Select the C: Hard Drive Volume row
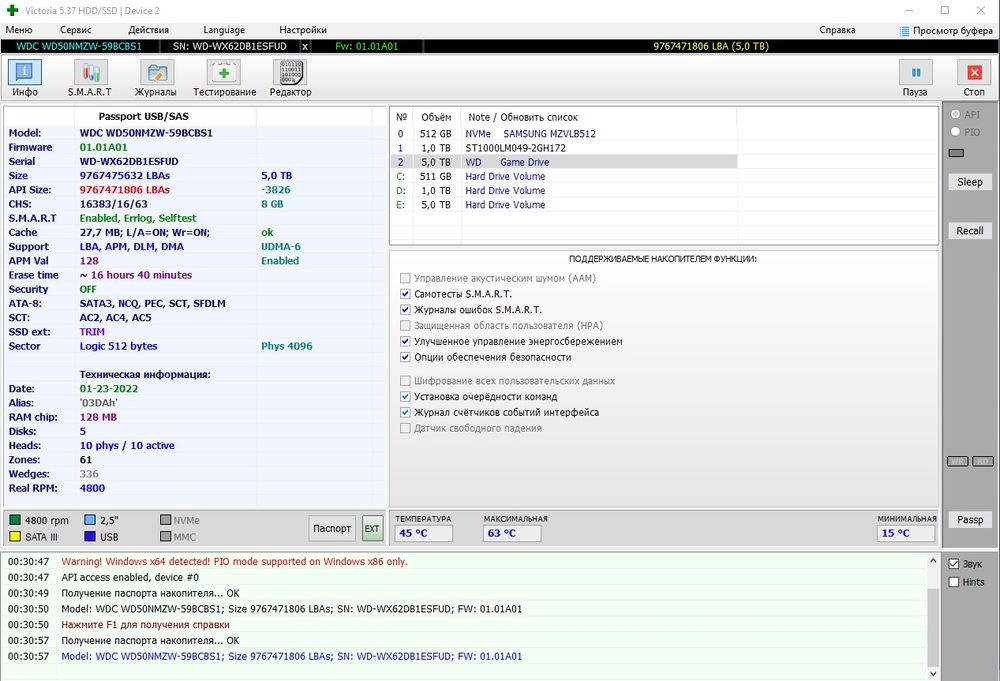The height and width of the screenshot is (681, 1000). (564, 177)
